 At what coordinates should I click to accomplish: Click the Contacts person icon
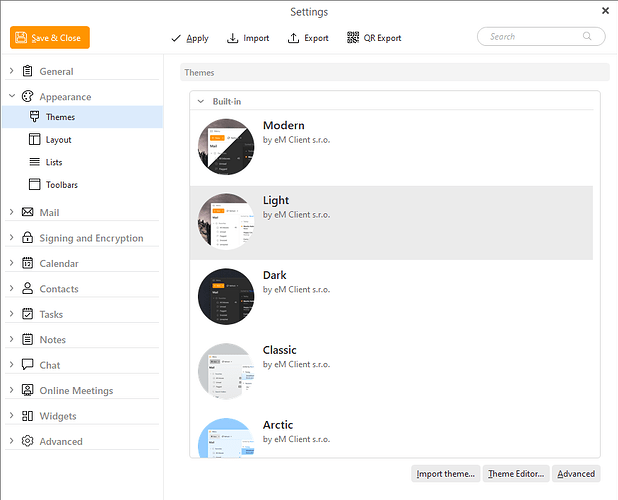(28, 288)
